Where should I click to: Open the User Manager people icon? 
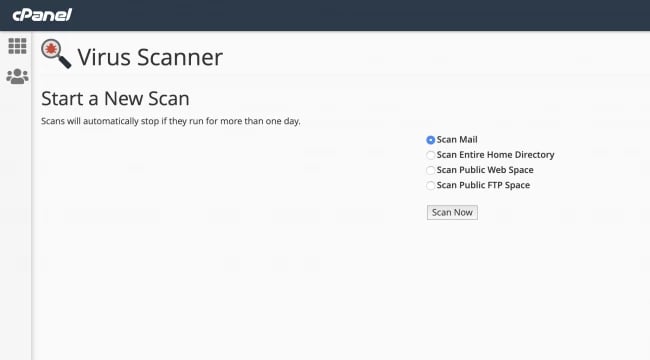click(17, 76)
